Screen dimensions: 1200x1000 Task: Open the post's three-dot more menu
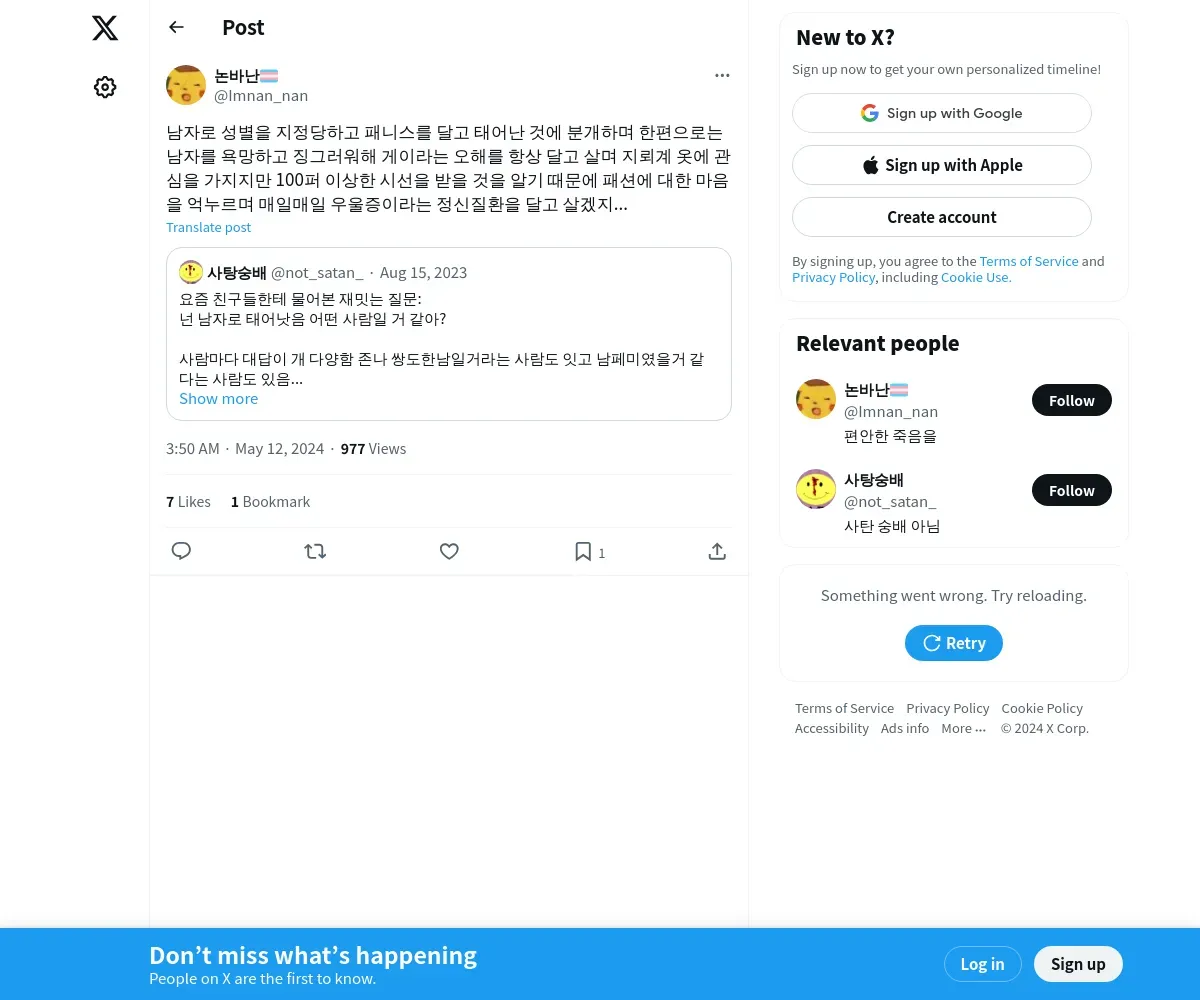point(722,75)
